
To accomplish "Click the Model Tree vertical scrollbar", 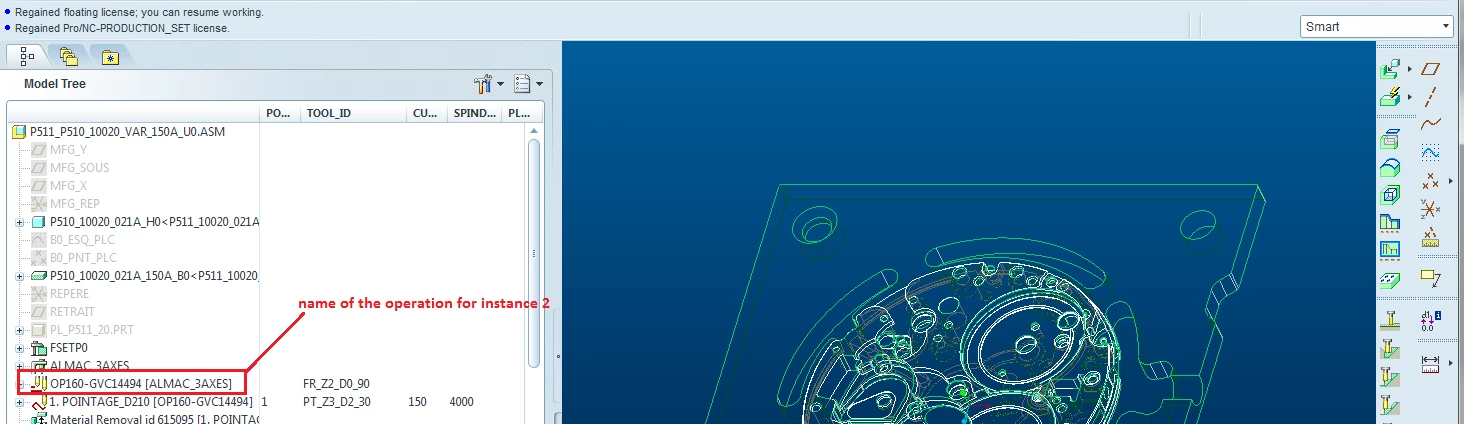I will pyautogui.click(x=534, y=252).
